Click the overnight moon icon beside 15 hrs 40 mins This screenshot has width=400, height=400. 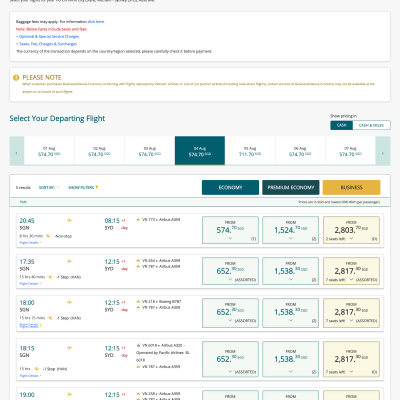50,277
